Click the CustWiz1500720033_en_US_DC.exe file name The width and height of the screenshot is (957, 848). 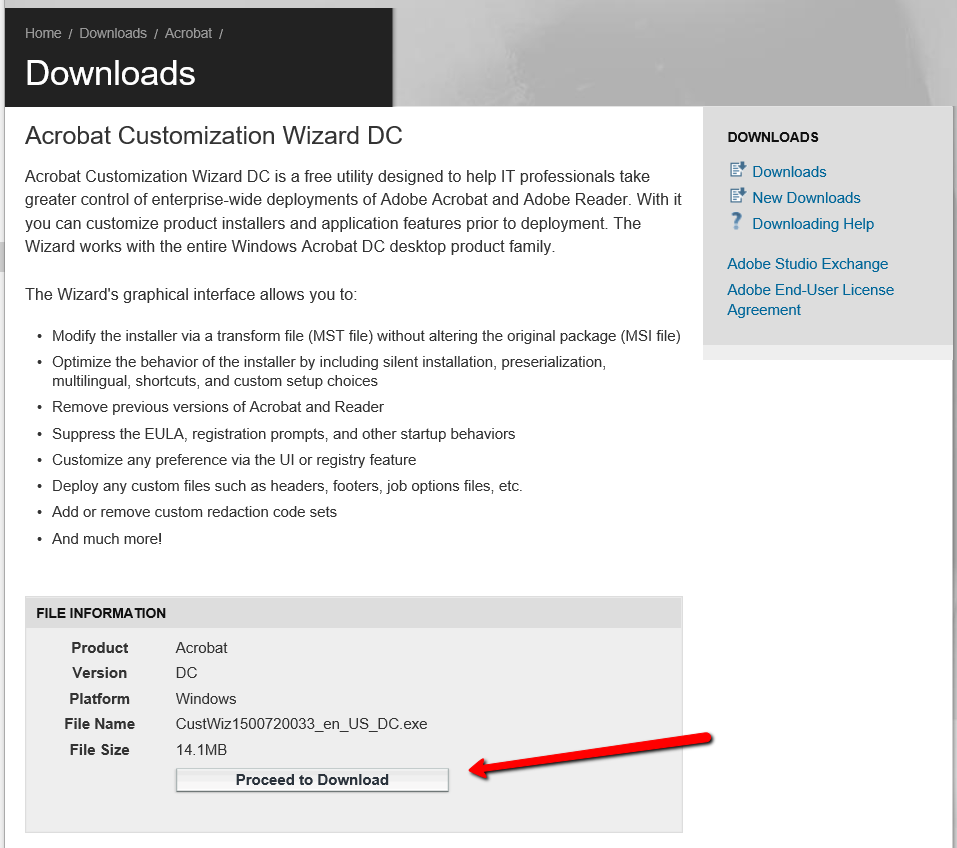(x=301, y=724)
